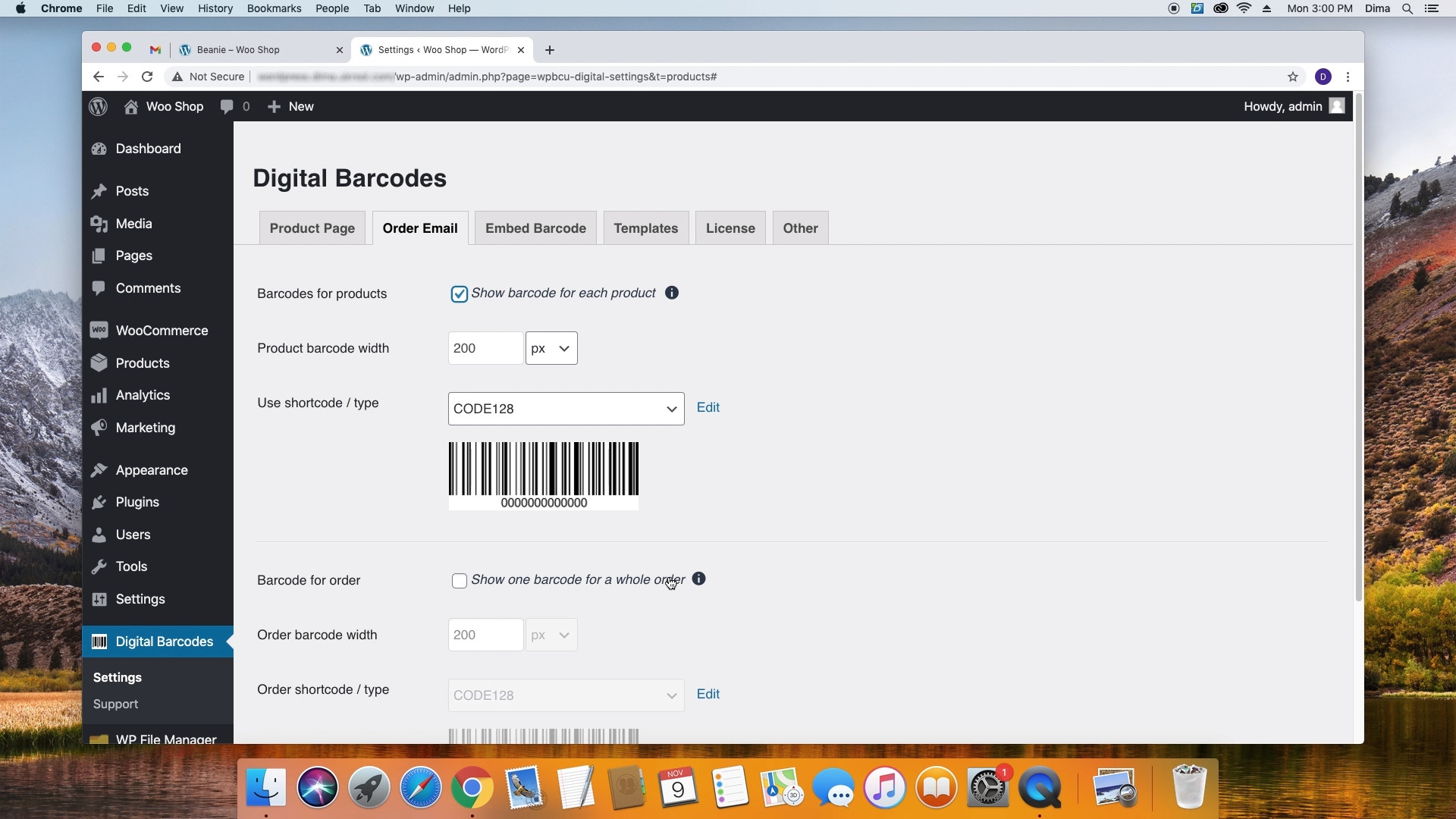The image size is (1456, 819).
Task: Switch to the Product Page tab
Action: pos(312,227)
